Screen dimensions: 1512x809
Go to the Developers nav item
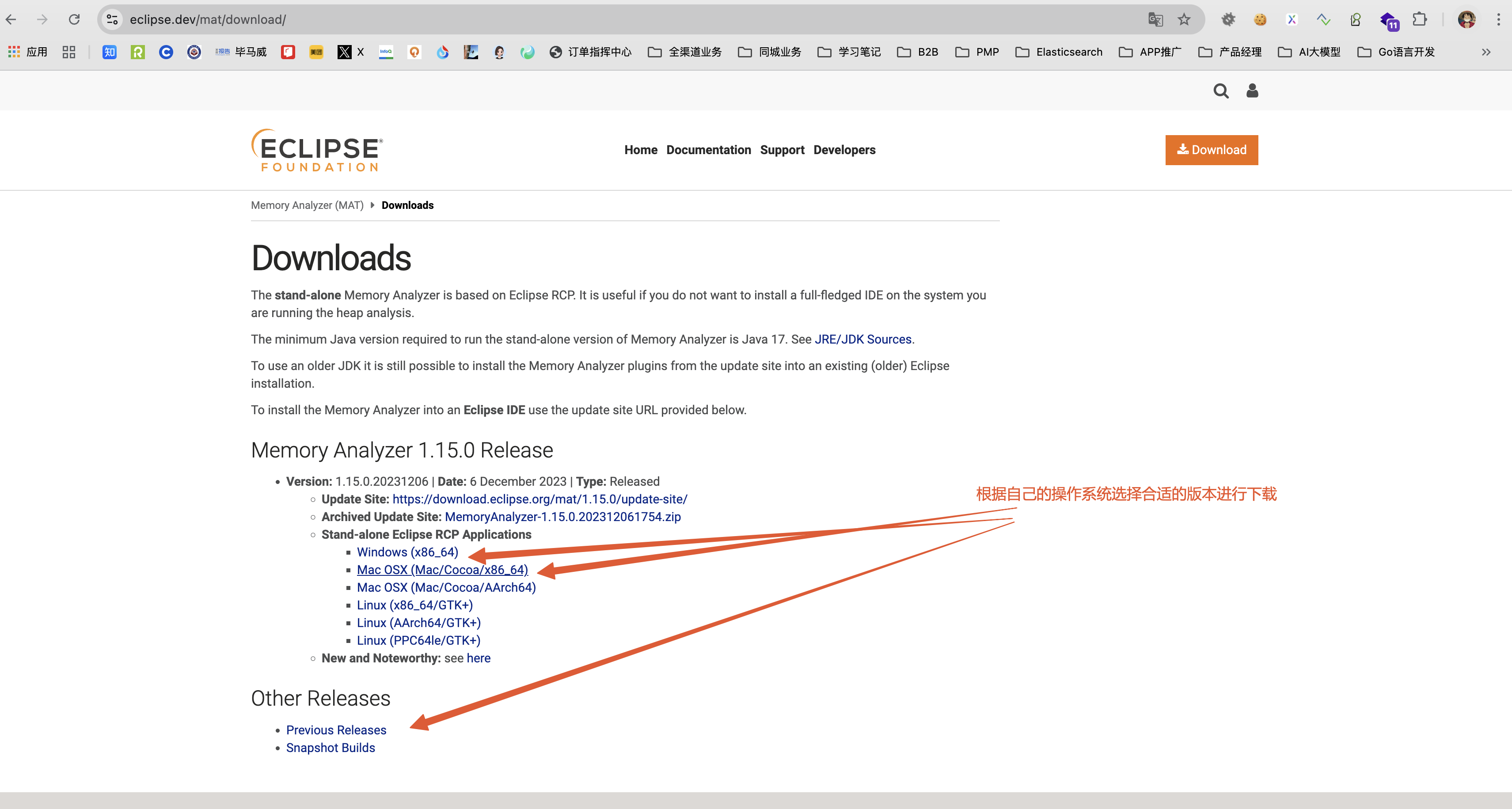tap(844, 150)
